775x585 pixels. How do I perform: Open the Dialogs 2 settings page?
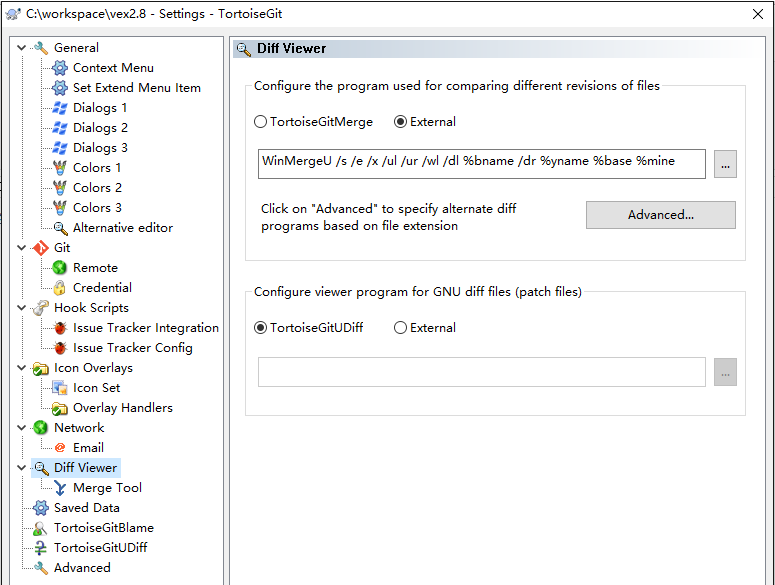[x=100, y=128]
